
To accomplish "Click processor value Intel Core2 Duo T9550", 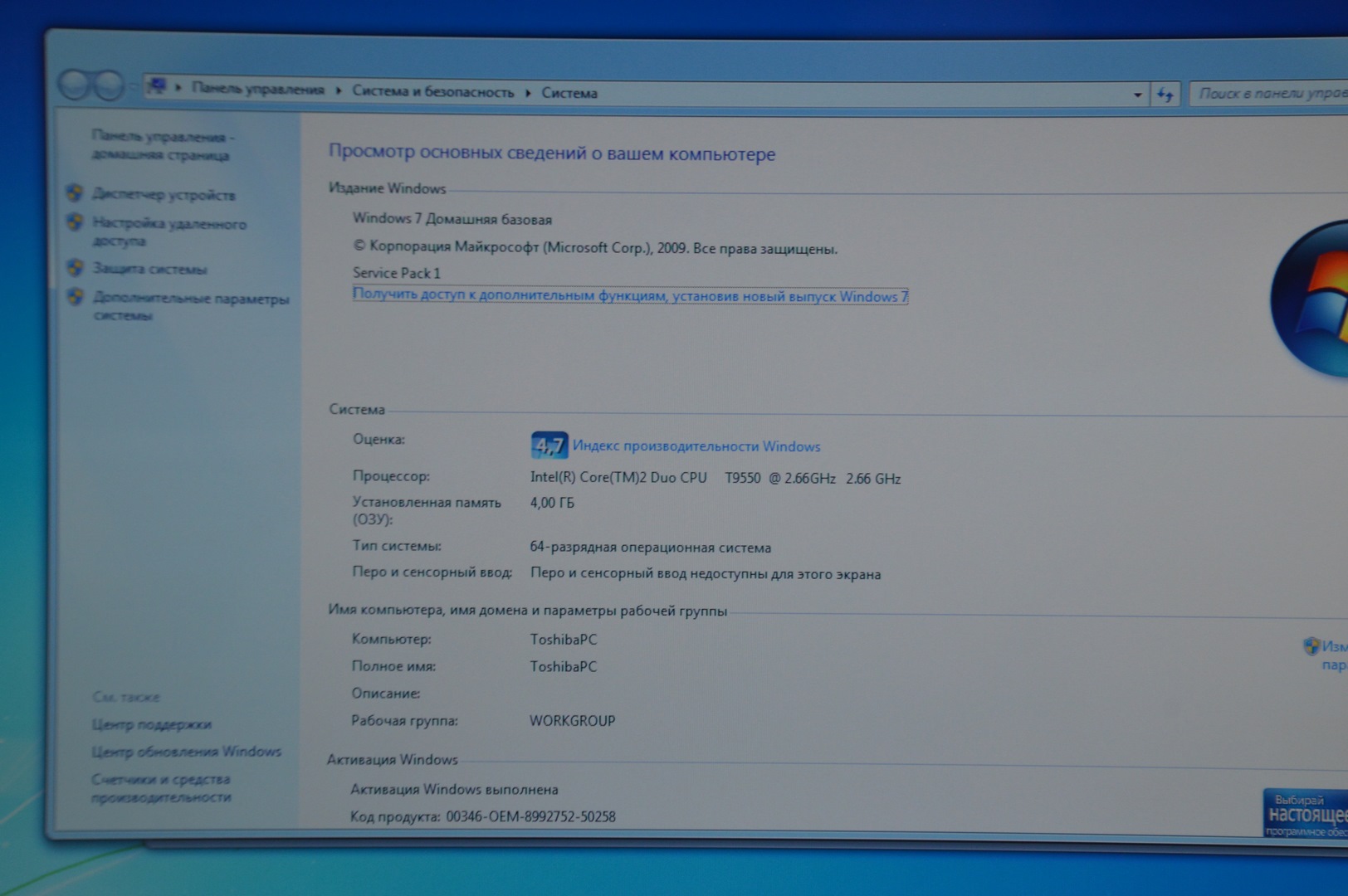I will (x=716, y=478).
